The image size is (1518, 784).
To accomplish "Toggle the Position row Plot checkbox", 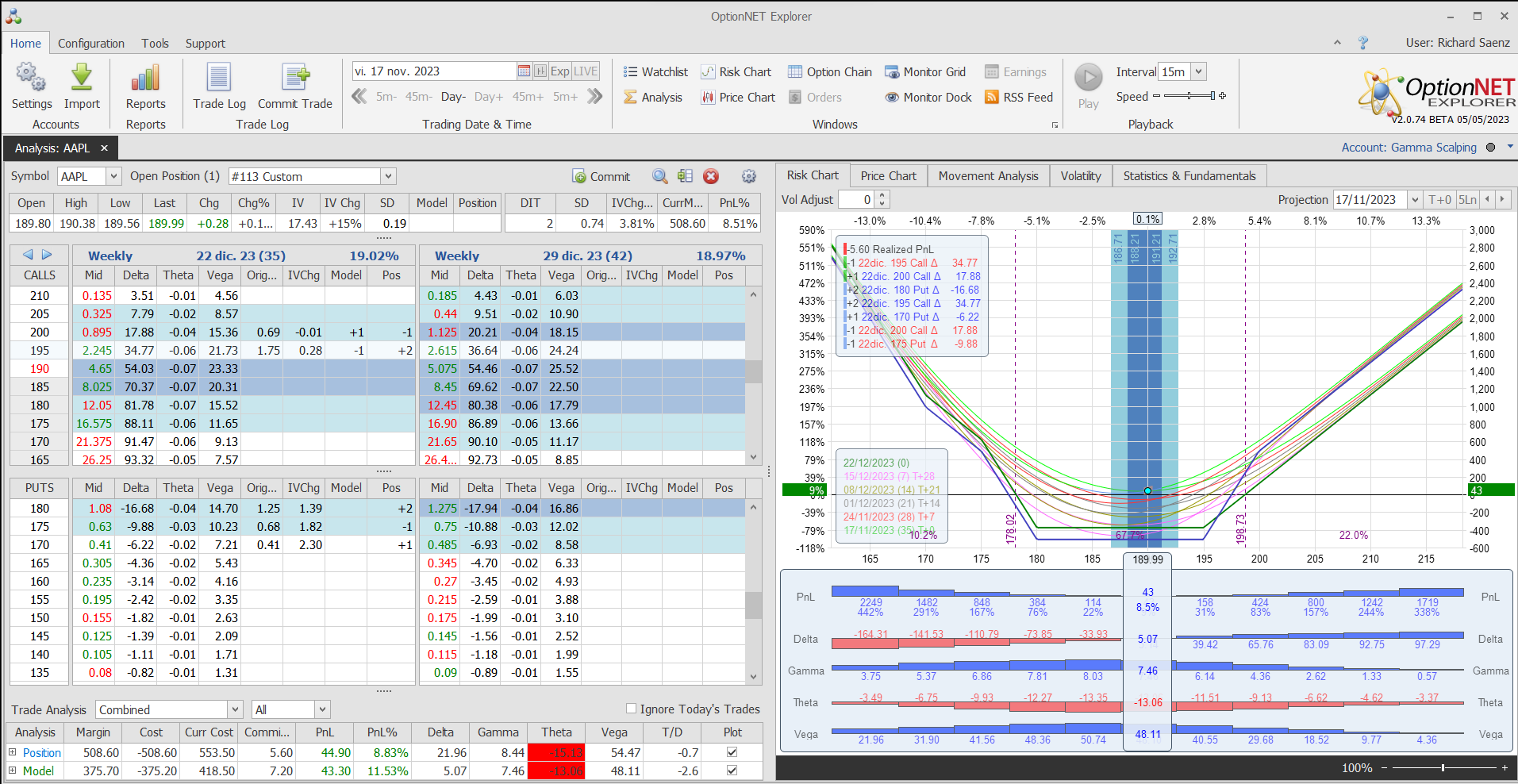I will click(x=732, y=752).
